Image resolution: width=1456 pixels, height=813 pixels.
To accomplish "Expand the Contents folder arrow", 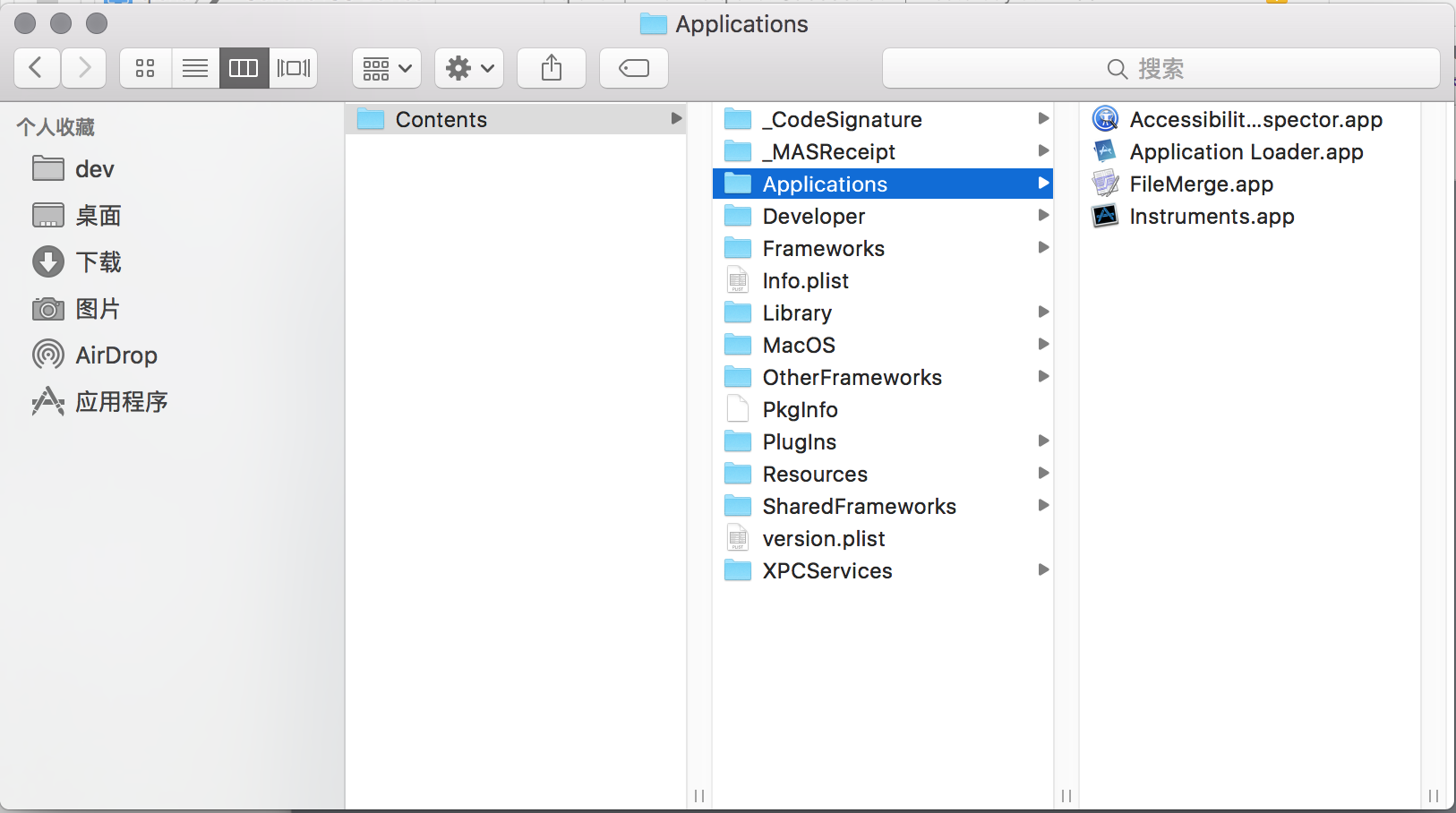I will 676,118.
